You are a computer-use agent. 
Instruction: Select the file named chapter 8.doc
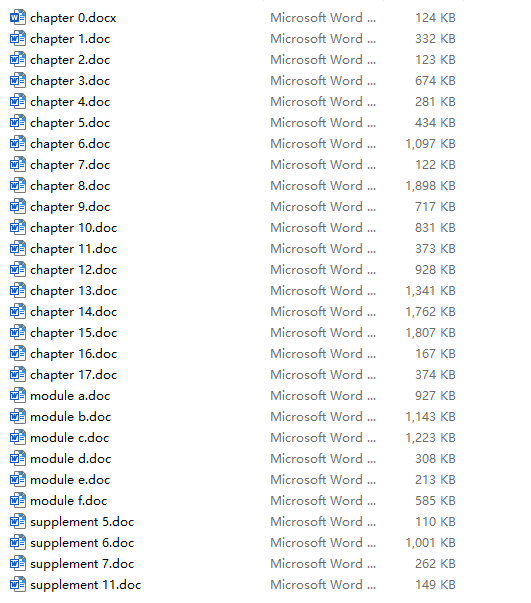tap(70, 186)
